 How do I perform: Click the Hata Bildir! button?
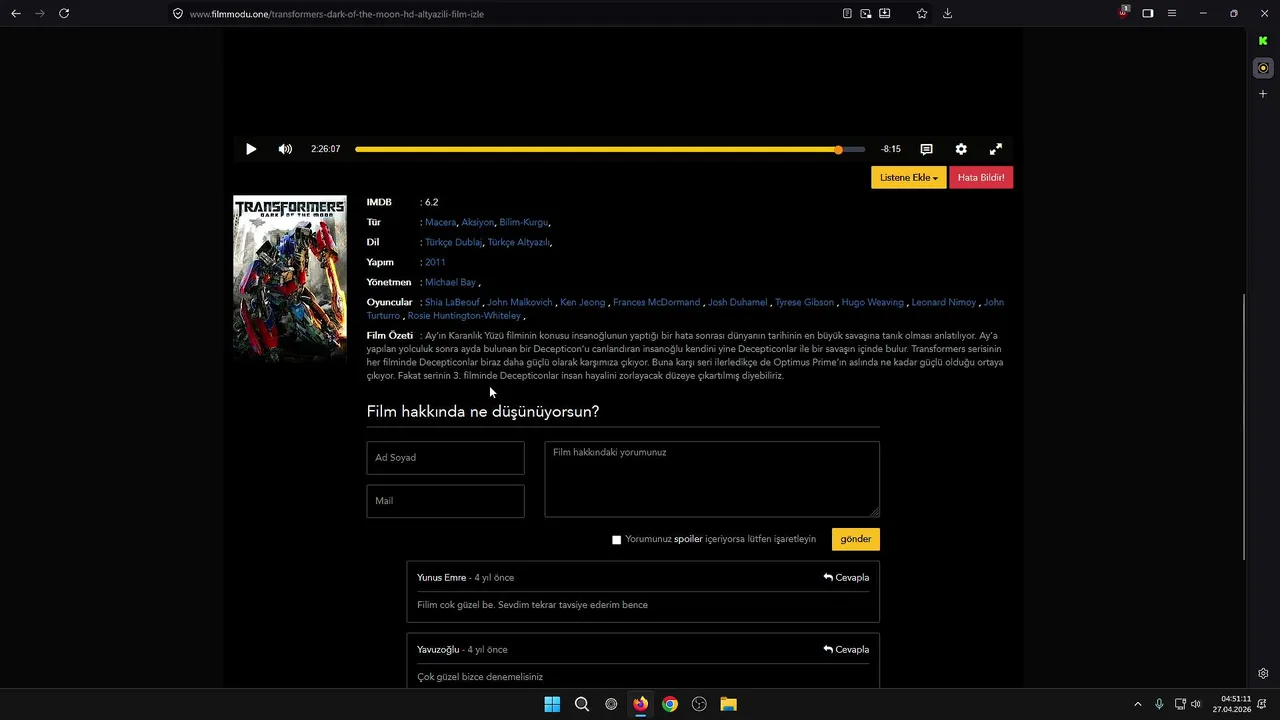(x=981, y=178)
